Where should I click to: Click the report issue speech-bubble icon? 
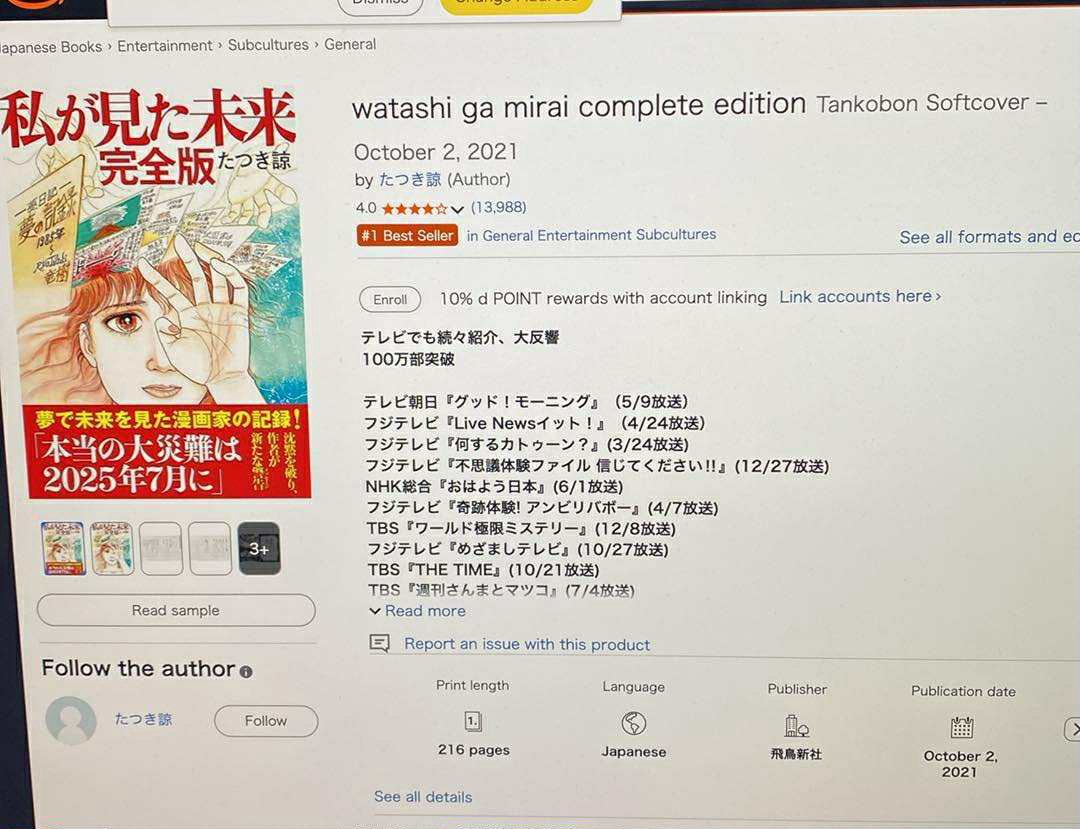tap(380, 643)
